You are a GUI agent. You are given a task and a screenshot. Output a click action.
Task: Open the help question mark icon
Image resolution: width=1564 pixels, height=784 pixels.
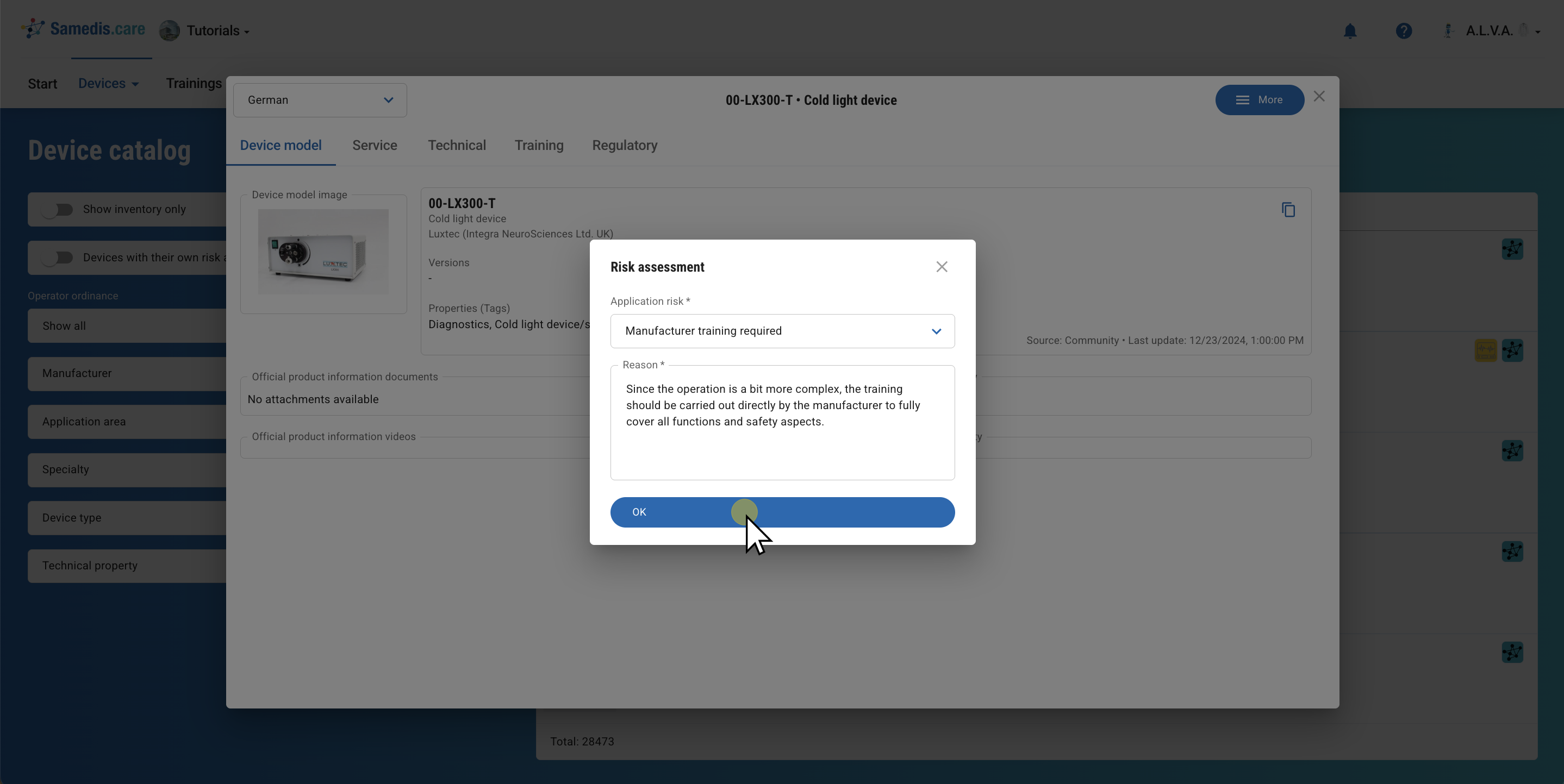pos(1403,31)
